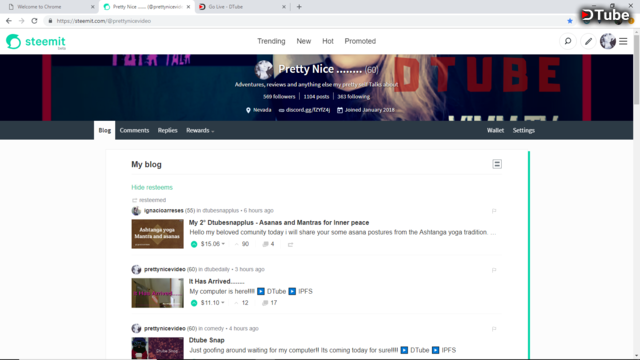The width and height of the screenshot is (640, 360).
Task: Click the browser forward arrow
Action: click(21, 21)
